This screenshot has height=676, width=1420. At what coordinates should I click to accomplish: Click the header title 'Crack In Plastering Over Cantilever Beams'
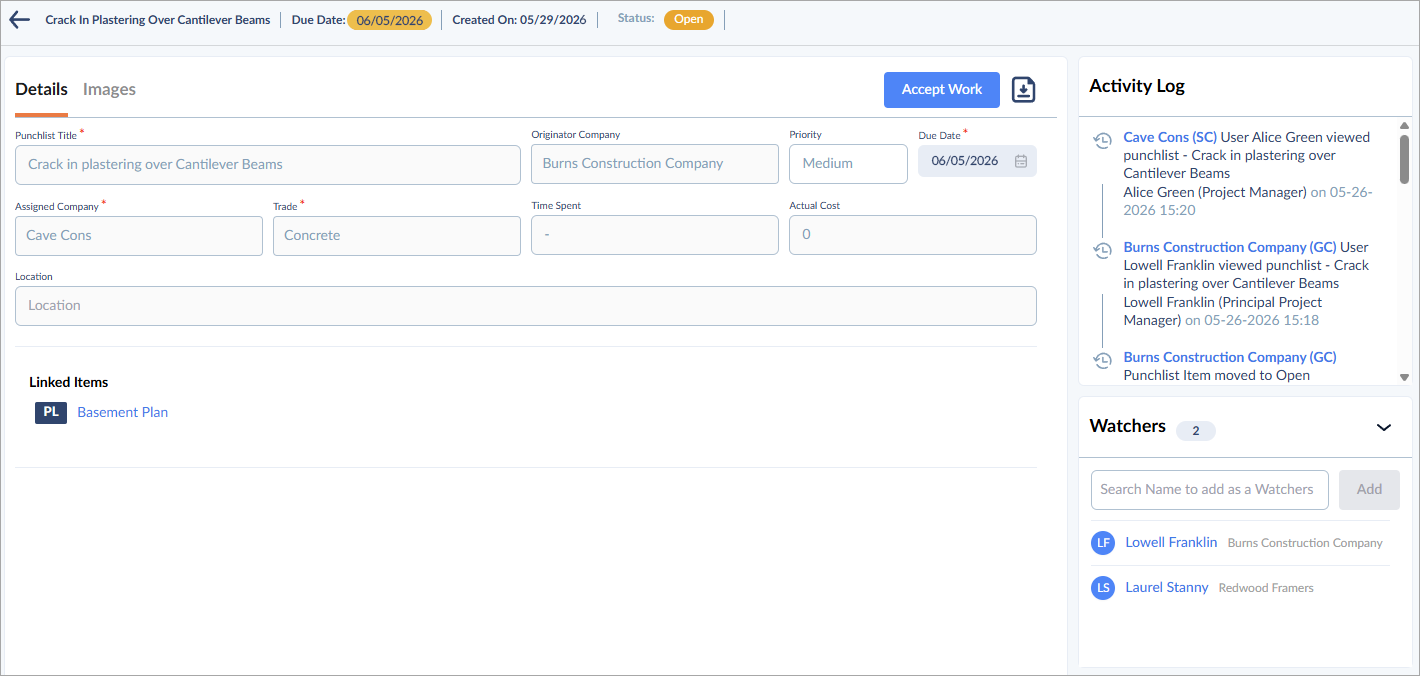pyautogui.click(x=158, y=20)
